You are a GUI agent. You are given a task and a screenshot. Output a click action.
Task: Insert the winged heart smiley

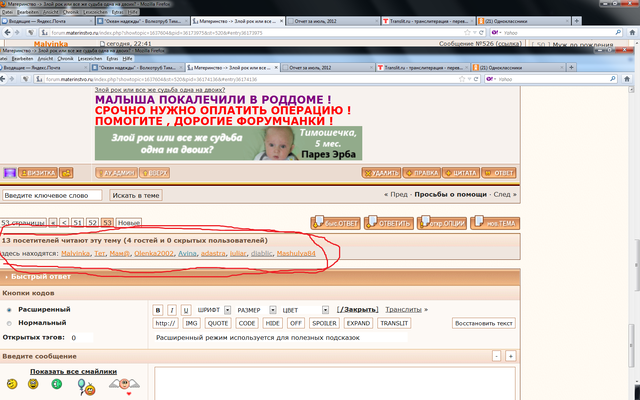click(126, 384)
